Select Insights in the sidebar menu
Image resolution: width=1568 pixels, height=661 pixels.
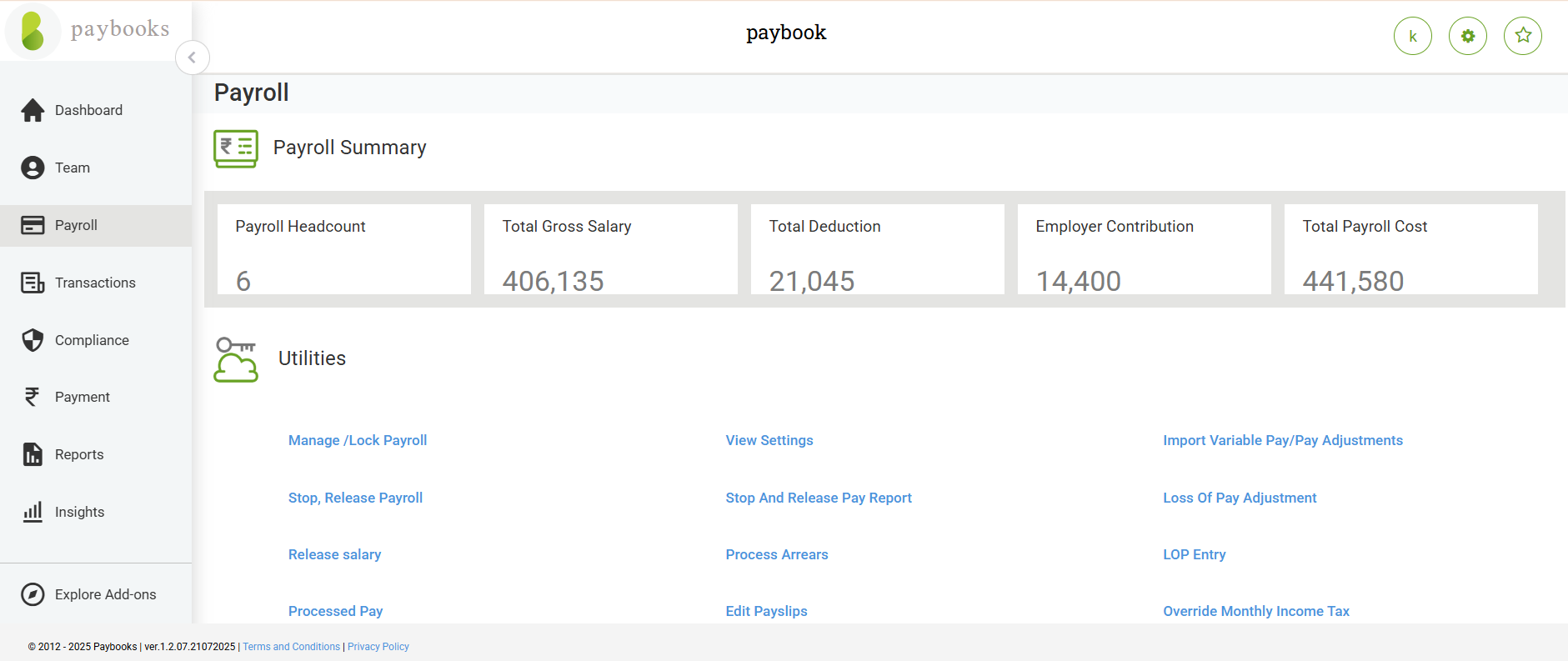point(79,512)
